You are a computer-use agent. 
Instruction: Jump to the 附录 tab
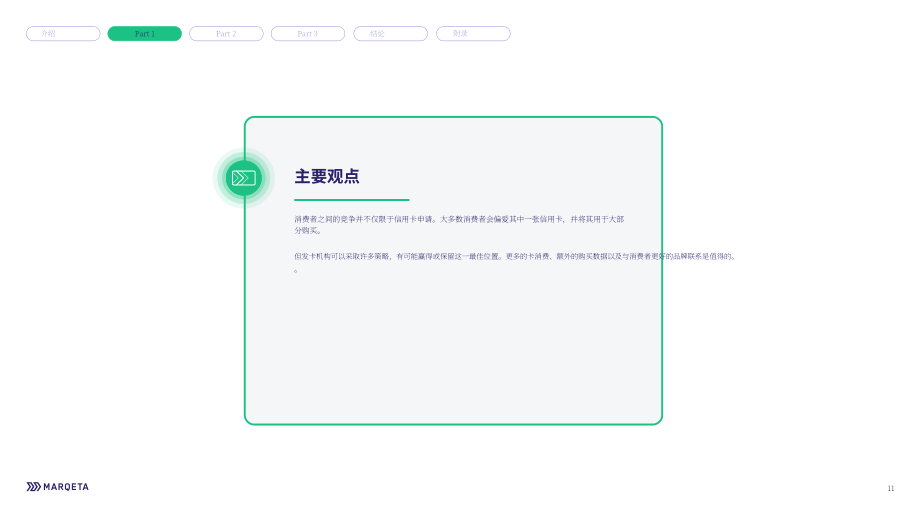(473, 33)
